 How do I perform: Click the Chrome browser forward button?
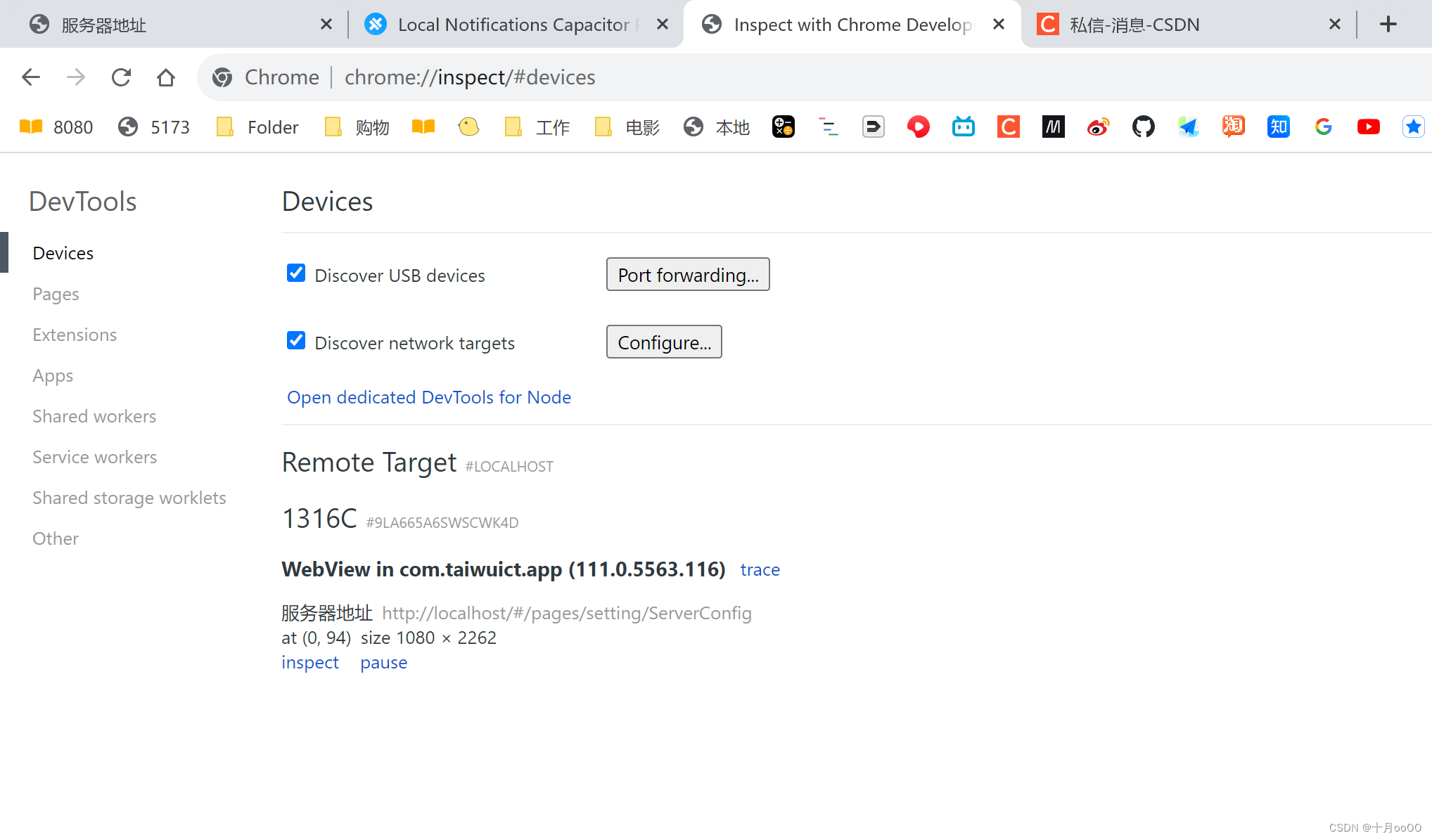coord(75,77)
